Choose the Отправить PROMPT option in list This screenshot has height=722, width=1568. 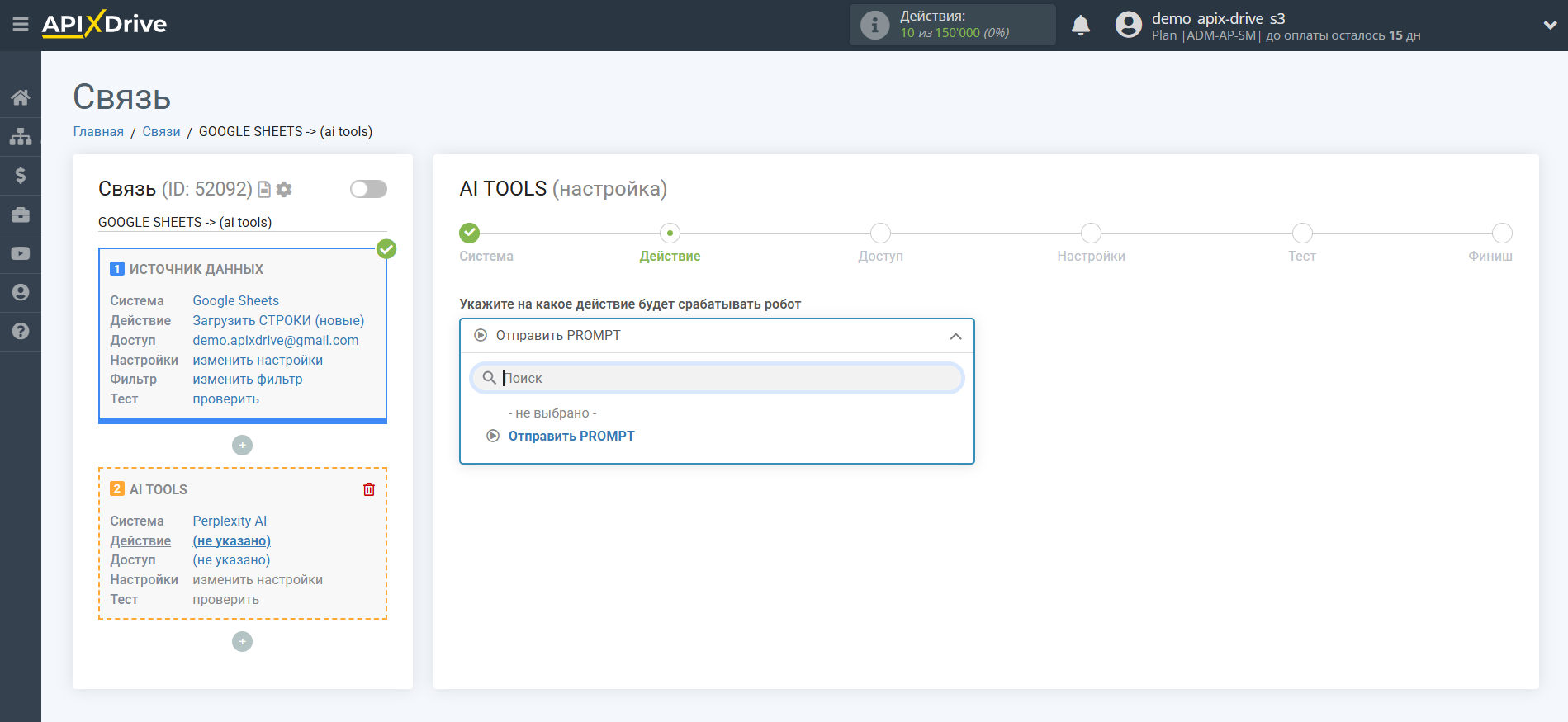[x=571, y=436]
